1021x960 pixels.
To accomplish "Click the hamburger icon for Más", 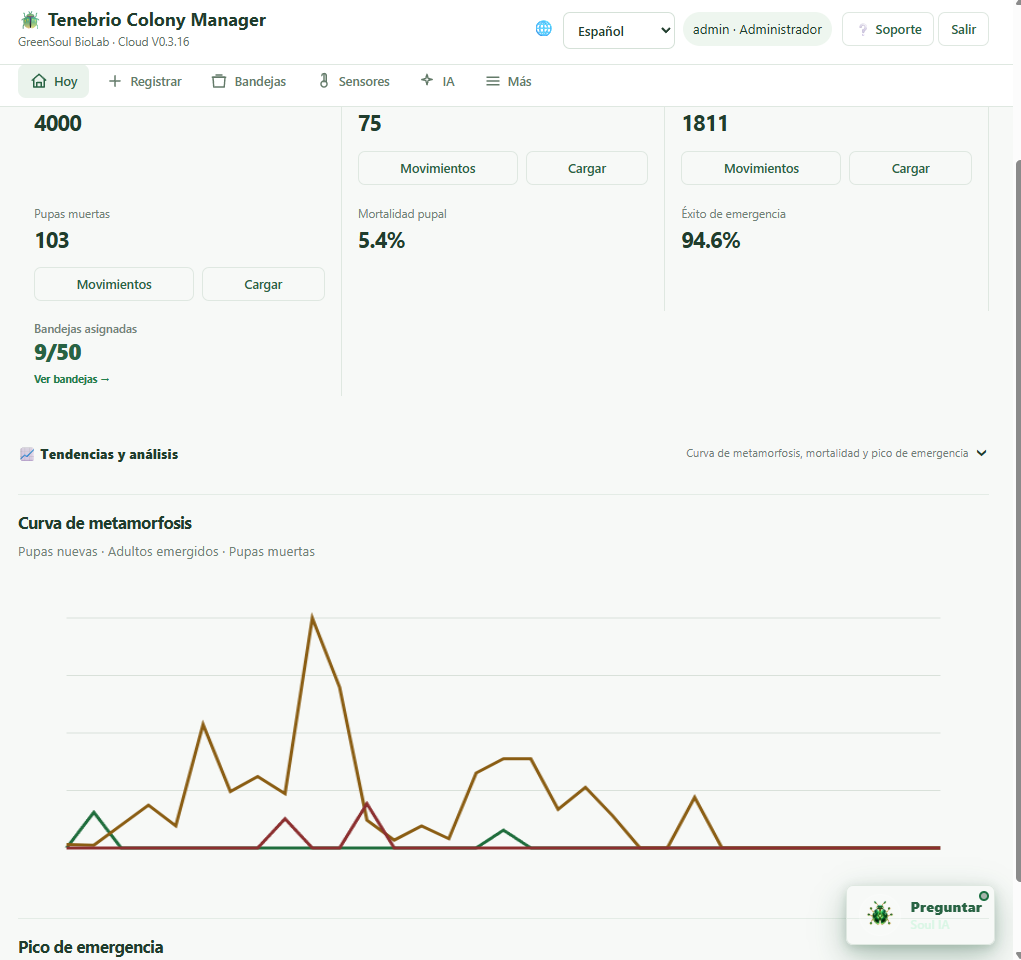I will pyautogui.click(x=493, y=81).
